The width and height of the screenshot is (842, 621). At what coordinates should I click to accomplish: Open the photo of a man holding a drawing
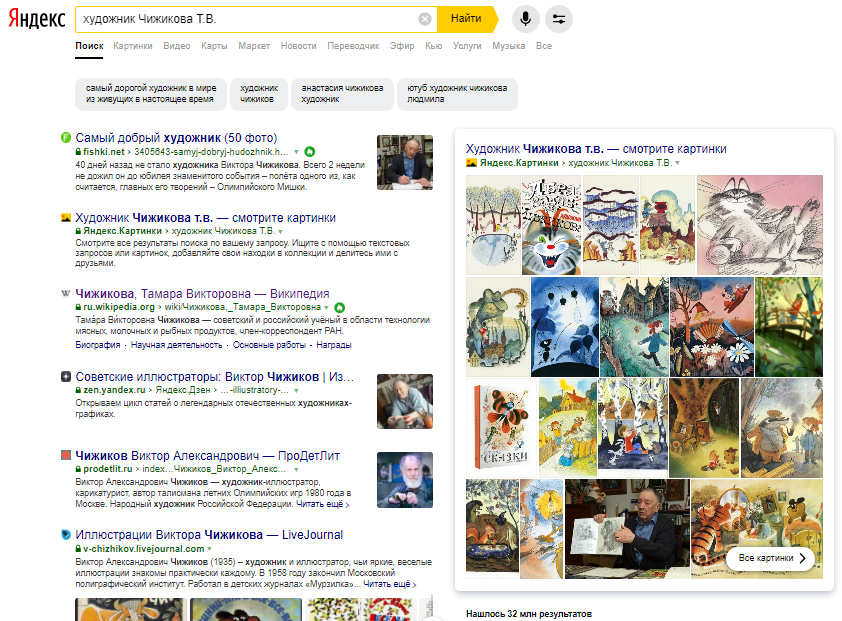click(627, 529)
